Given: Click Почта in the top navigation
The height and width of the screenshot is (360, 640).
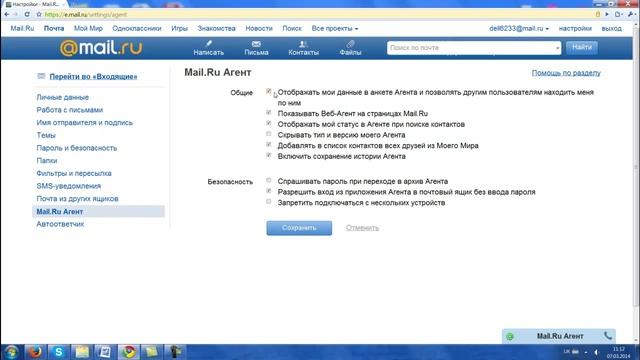Looking at the screenshot, I should 54,29.
